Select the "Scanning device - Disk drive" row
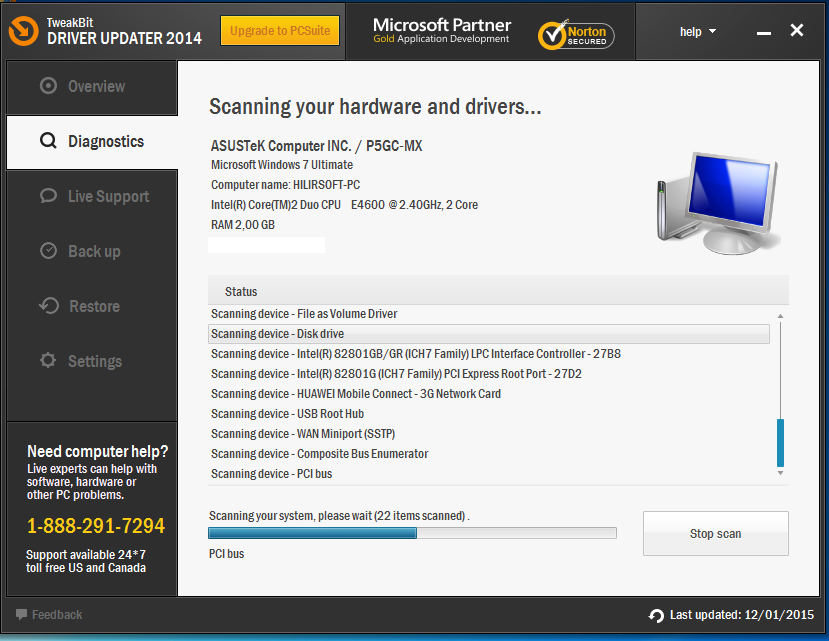Viewport: 829px width, 641px height. (x=489, y=334)
